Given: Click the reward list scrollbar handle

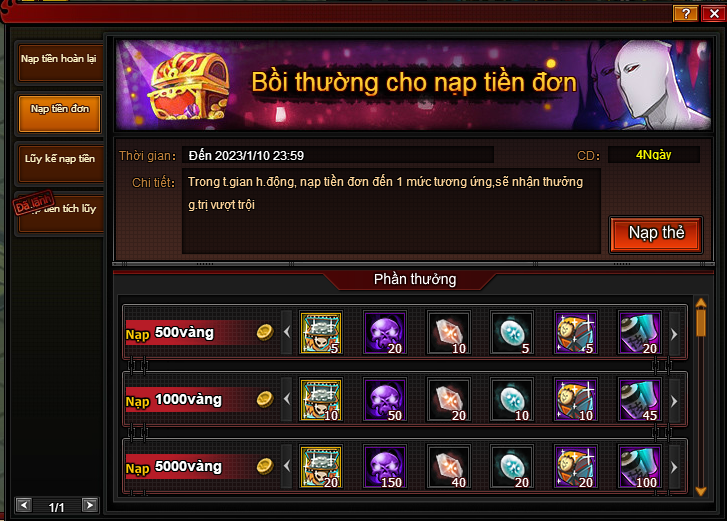Looking at the screenshot, I should click(701, 322).
